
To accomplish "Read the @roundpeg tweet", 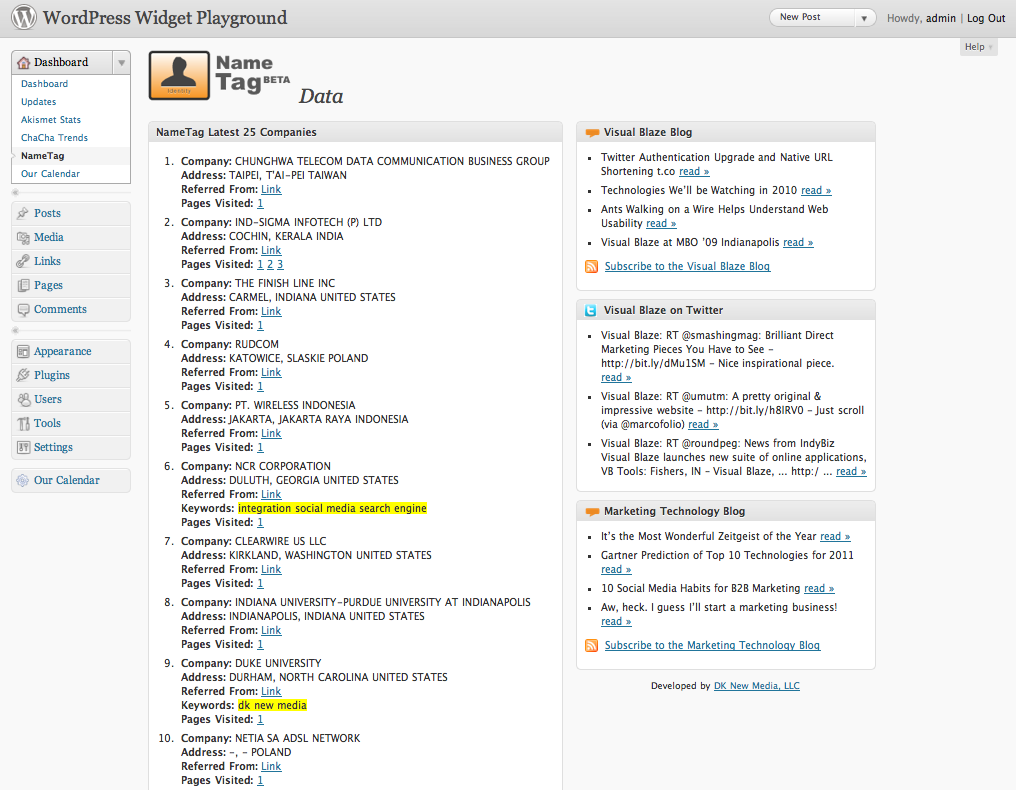I will point(851,472).
